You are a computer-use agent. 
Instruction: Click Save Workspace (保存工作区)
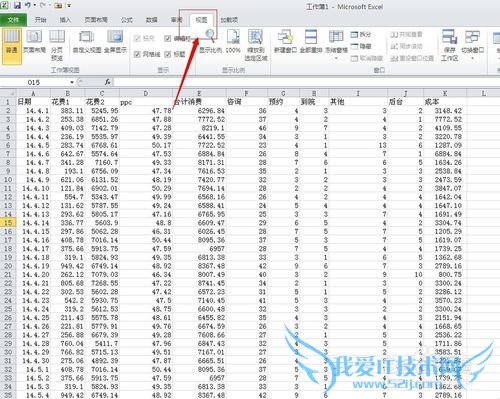coord(449,46)
